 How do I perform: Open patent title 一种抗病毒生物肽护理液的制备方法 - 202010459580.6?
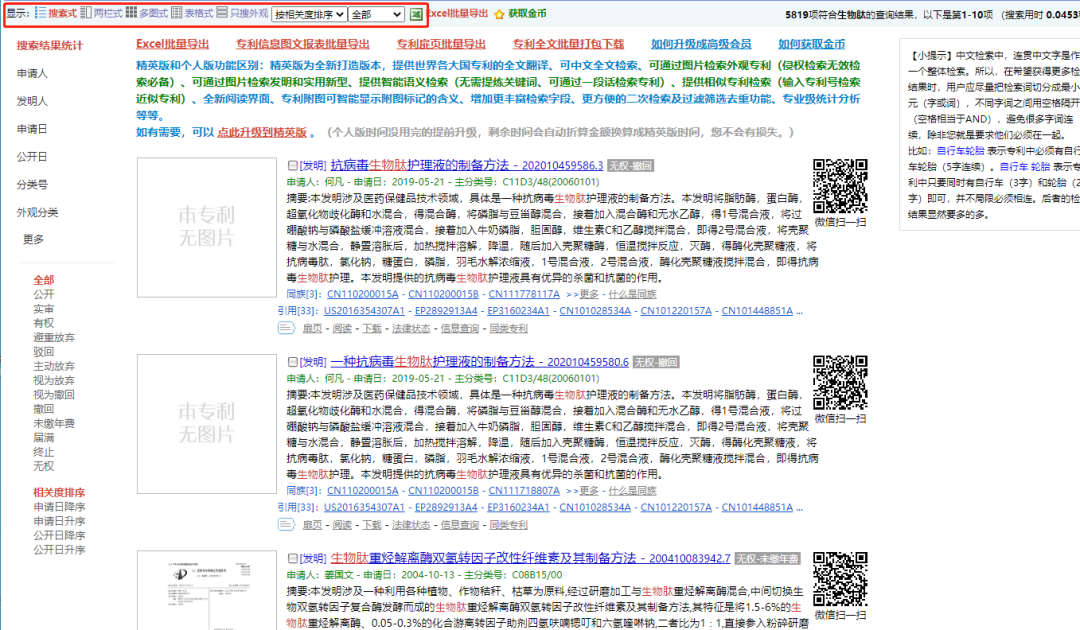point(479,361)
